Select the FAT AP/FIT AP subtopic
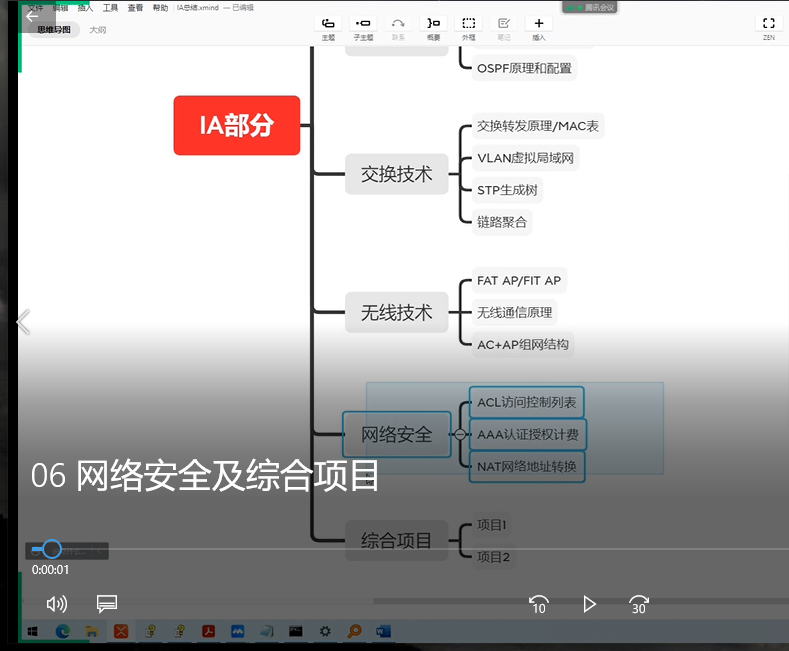 [x=519, y=280]
